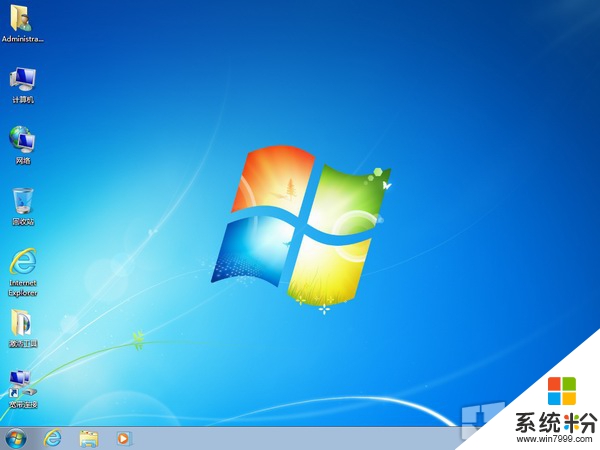Launch Internet Explorer from the taskbar
This screenshot has height=450, width=600.
(52, 438)
